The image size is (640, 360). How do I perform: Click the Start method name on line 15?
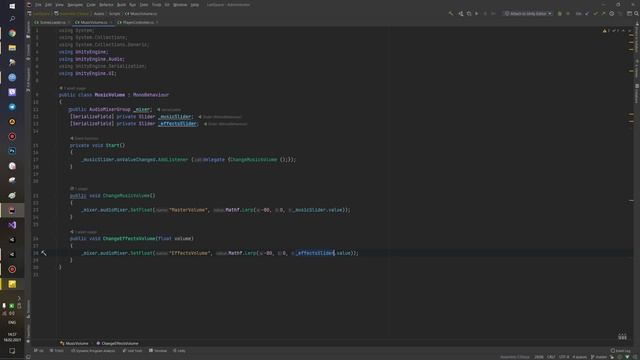click(x=113, y=145)
